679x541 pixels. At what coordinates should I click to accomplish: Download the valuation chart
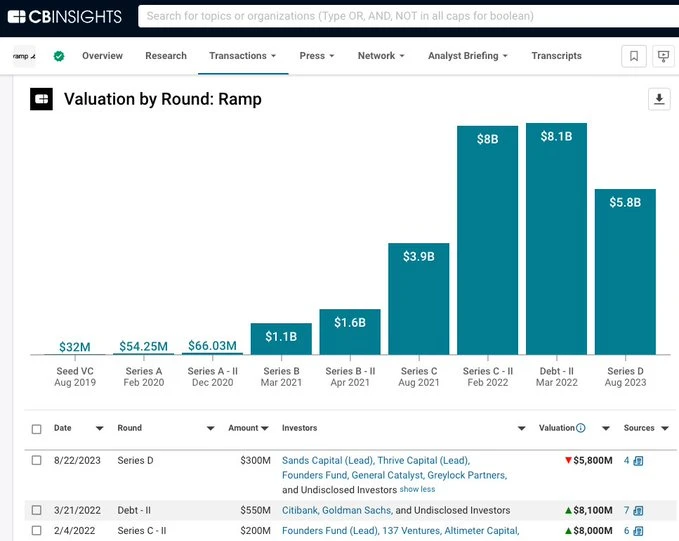[x=659, y=99]
